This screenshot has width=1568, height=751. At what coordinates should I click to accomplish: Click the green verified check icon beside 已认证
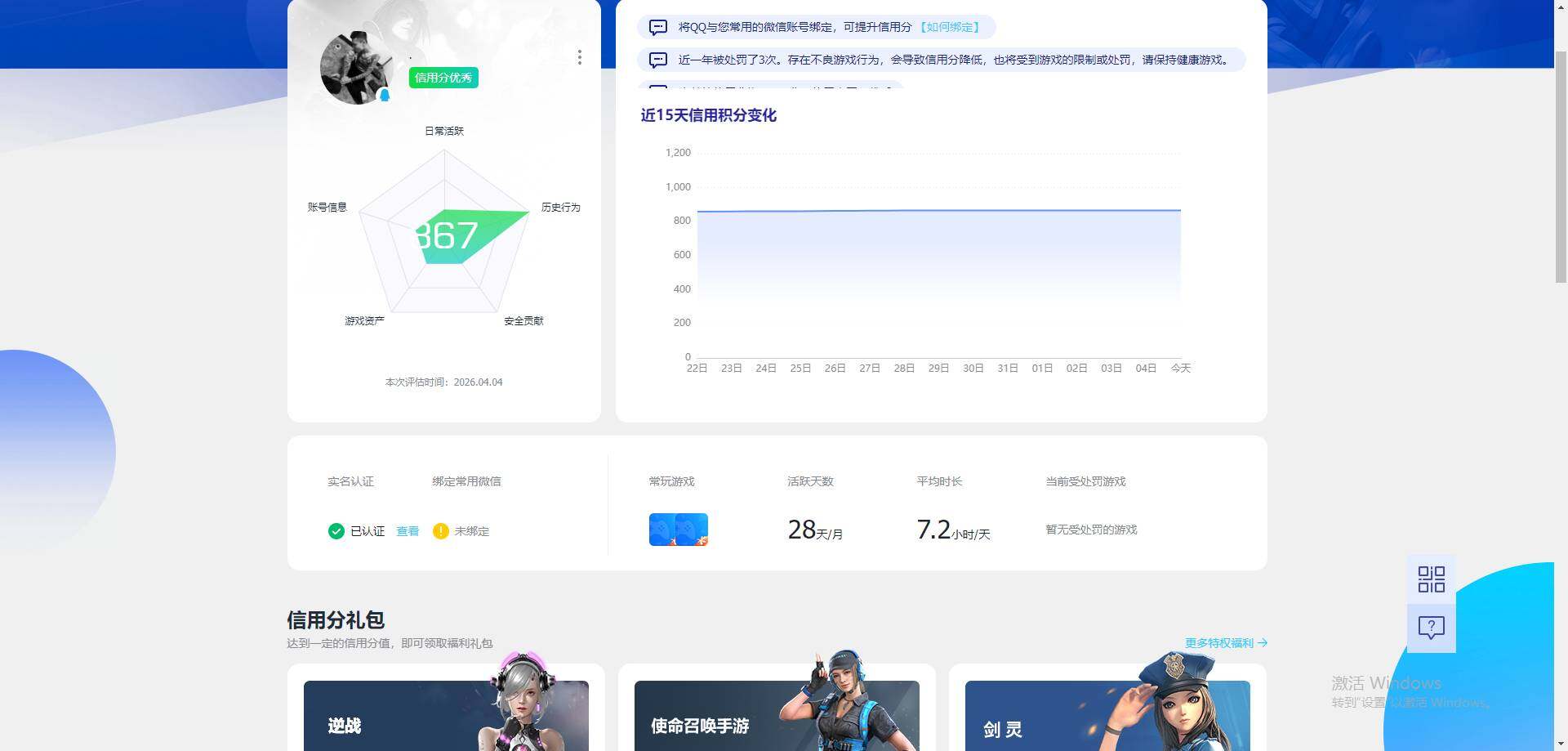[336, 531]
